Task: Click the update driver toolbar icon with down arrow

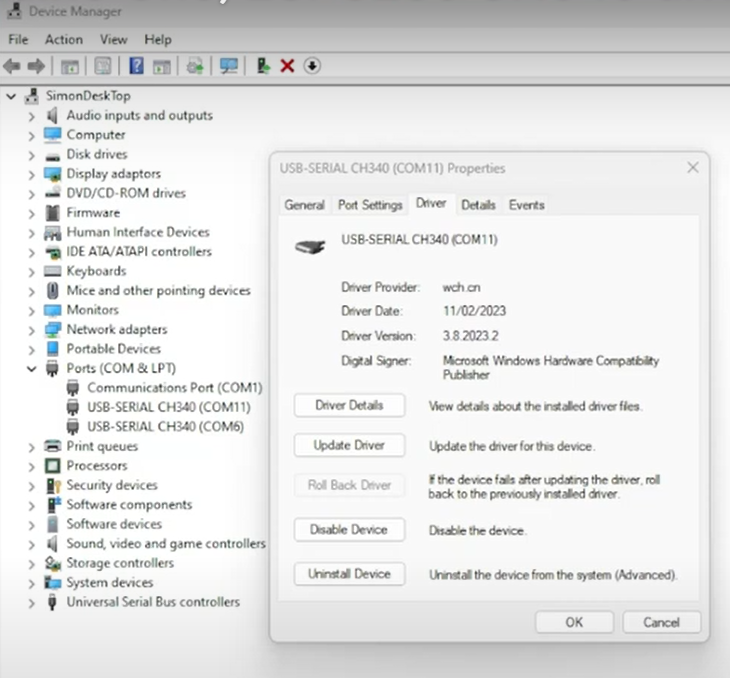Action: tap(312, 66)
